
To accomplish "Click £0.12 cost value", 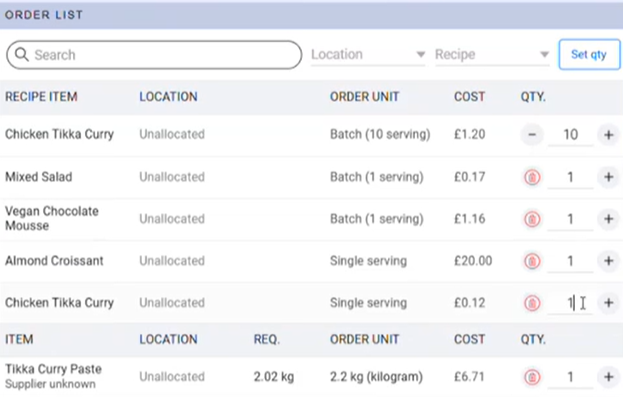I will point(469,303).
